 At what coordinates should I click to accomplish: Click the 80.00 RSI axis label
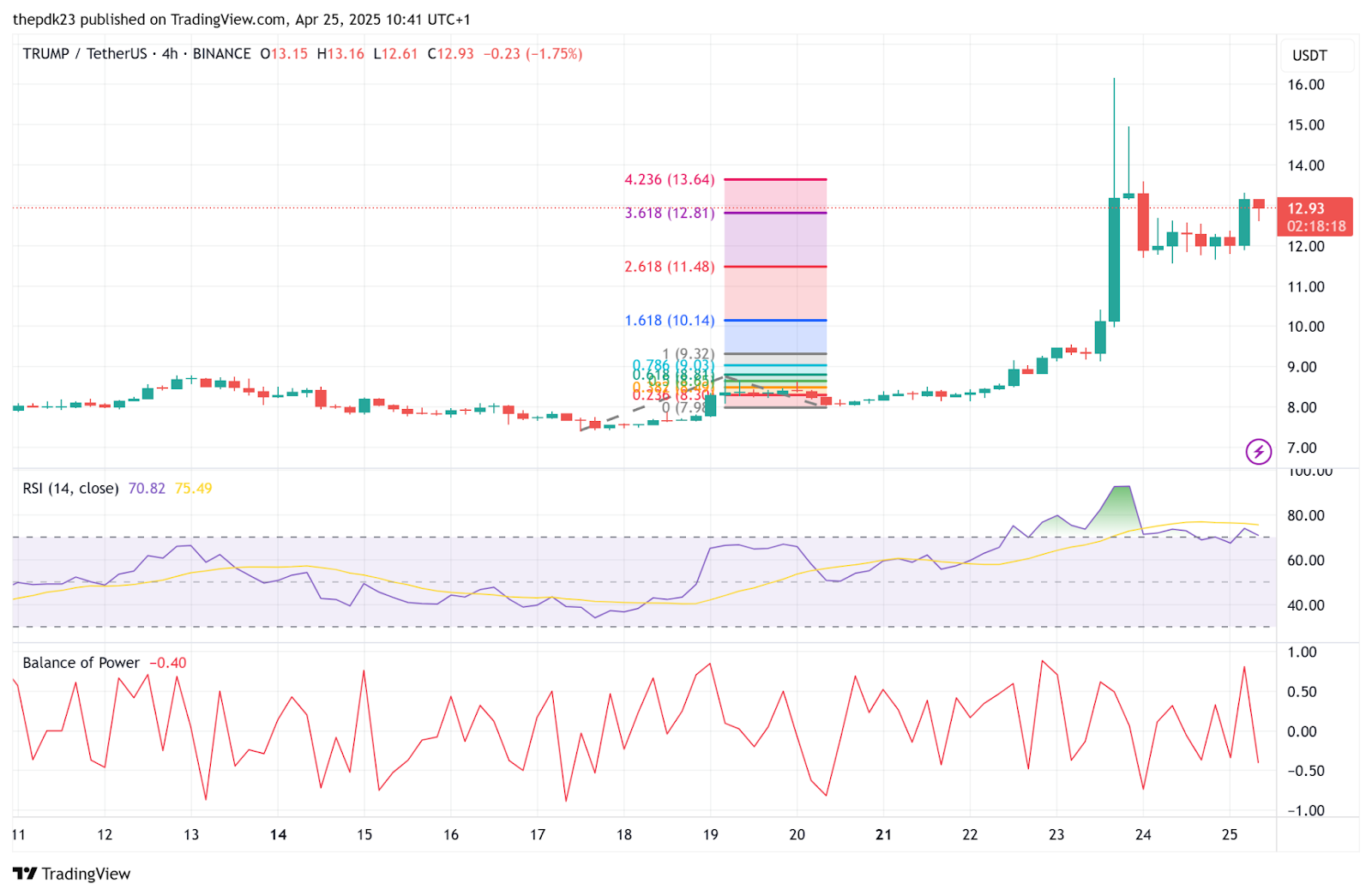(1305, 515)
